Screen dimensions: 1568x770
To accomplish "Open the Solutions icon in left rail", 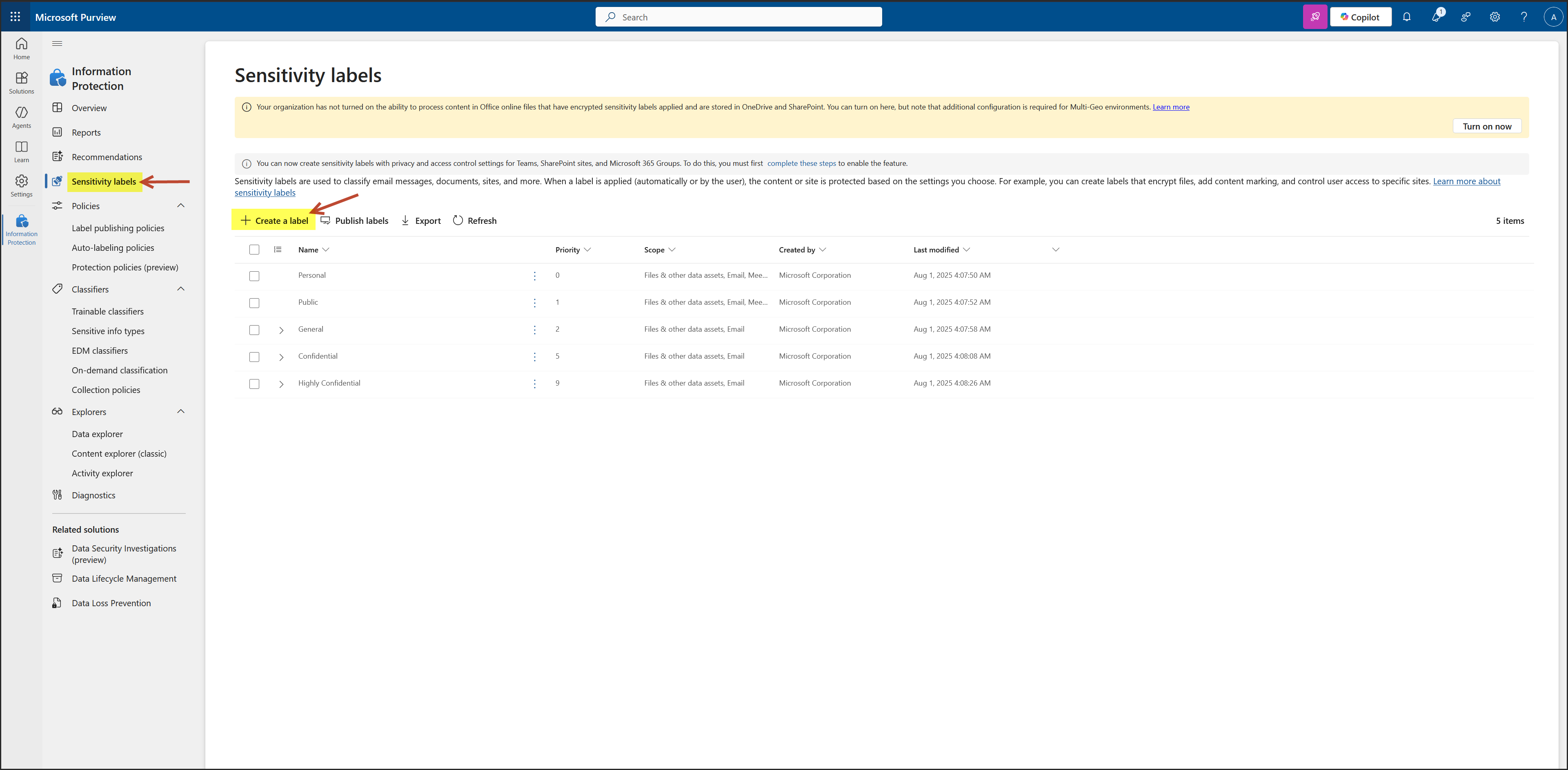I will (21, 83).
